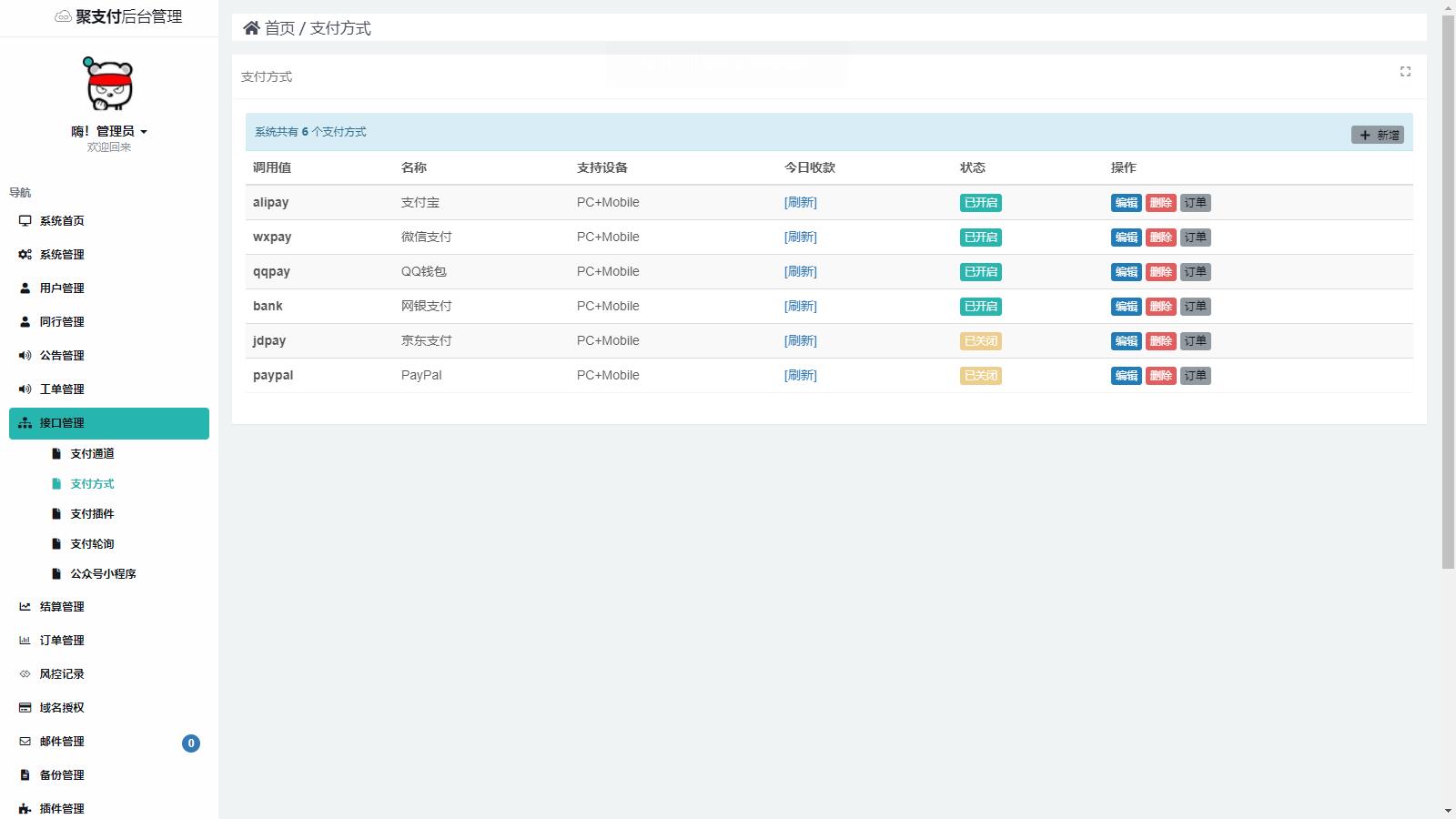
Task: Collapse the 接口管理 menu section
Action: (x=109, y=423)
